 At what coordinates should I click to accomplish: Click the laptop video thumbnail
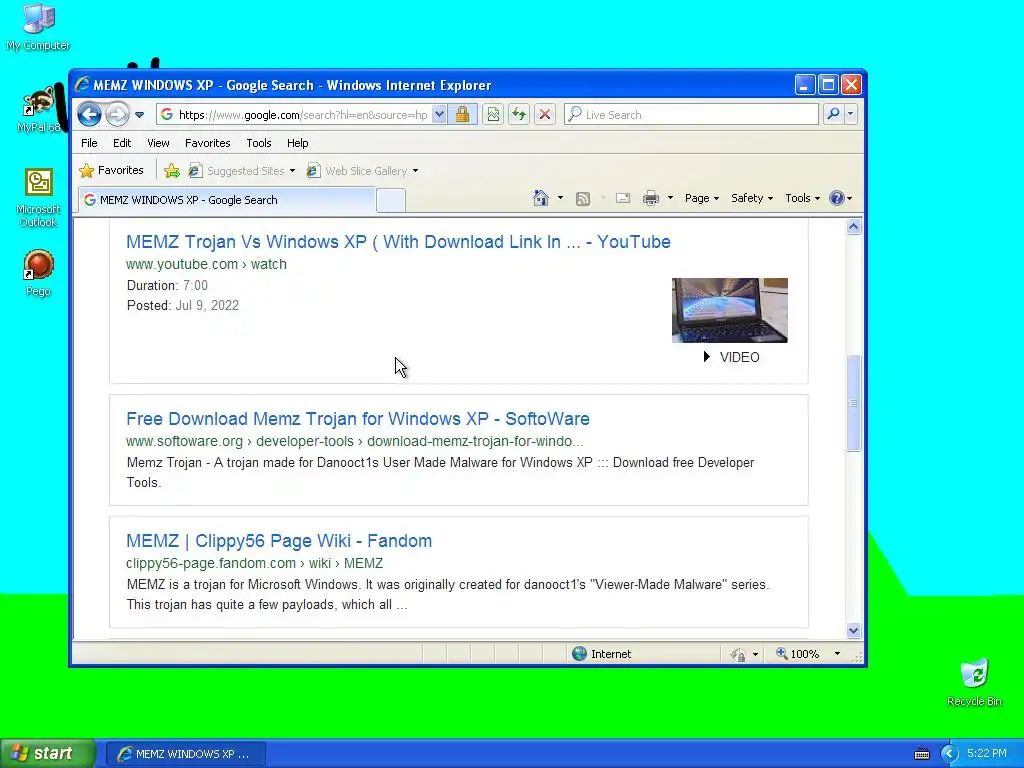[729, 310]
